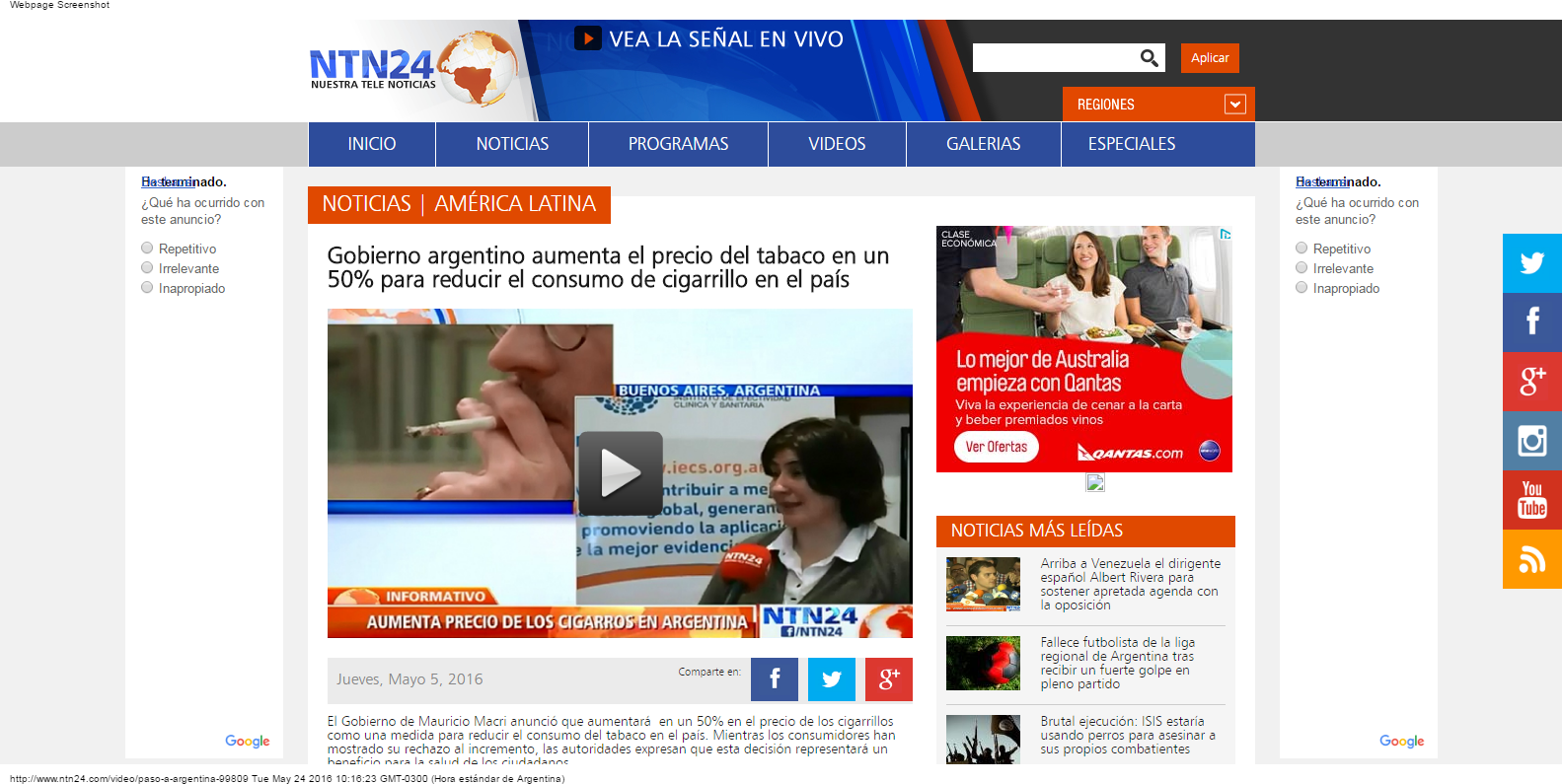Open the Twitter sidebar icon
This screenshot has height=784, width=1562.
tap(1532, 263)
